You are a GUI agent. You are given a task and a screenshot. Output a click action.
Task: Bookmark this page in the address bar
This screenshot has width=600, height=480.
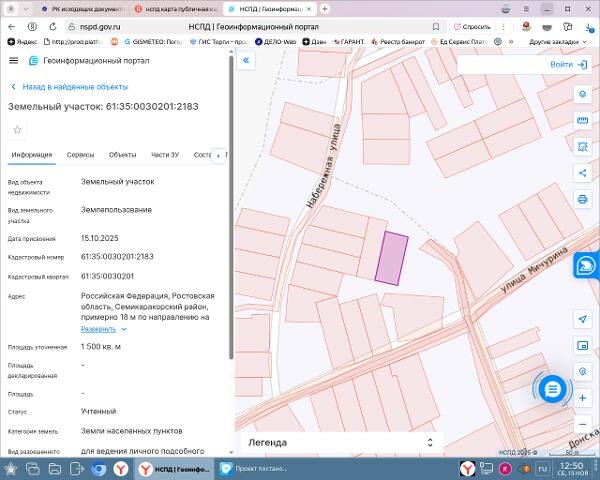436,26
